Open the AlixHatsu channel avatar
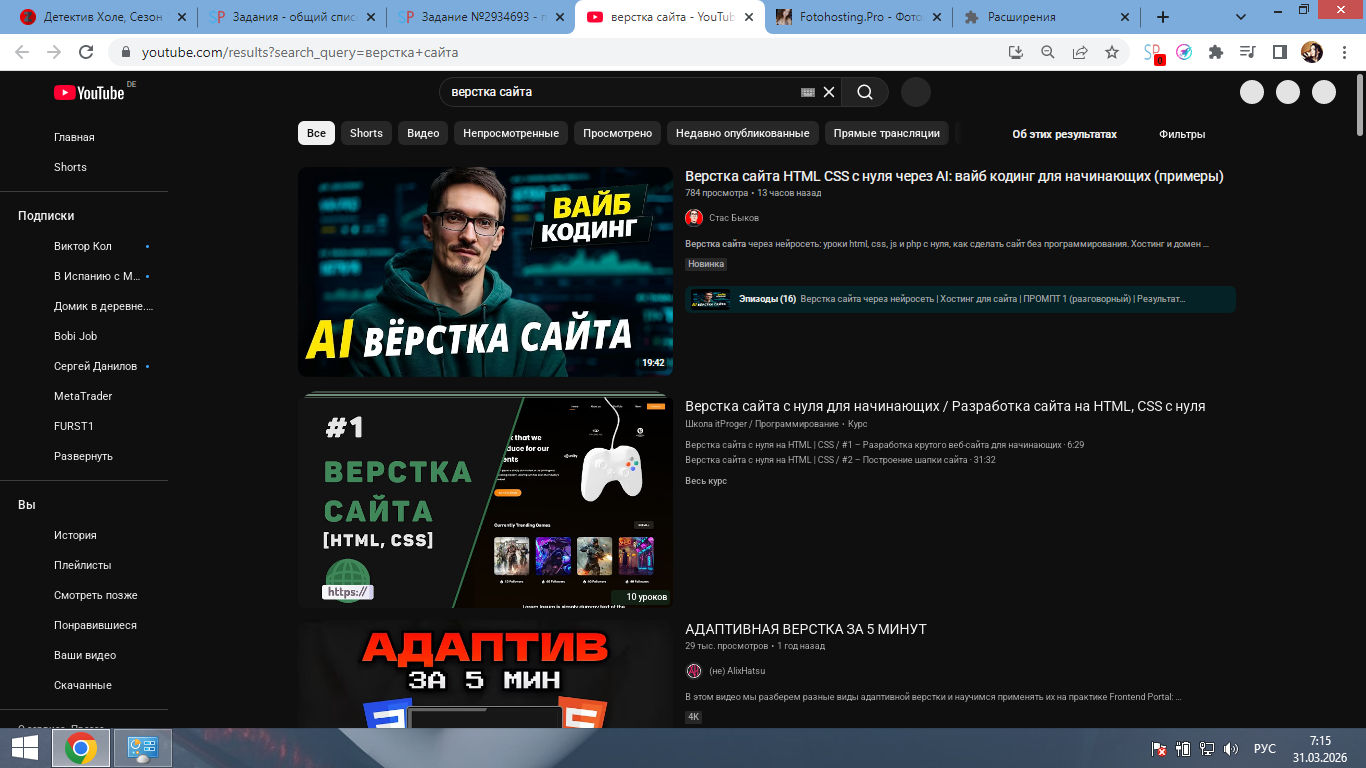1366x768 pixels. 694,671
